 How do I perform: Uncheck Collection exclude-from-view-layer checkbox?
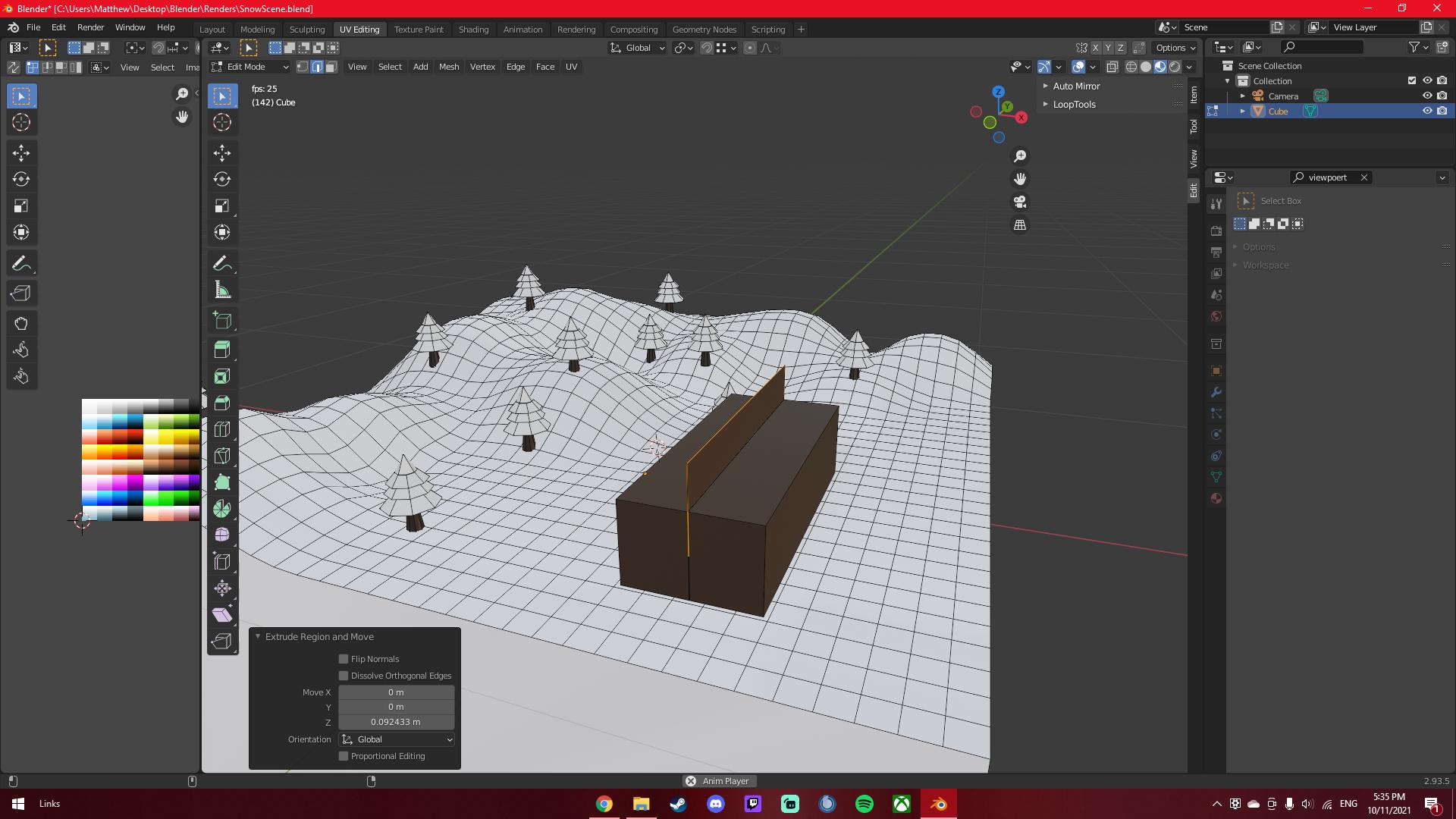point(1412,80)
